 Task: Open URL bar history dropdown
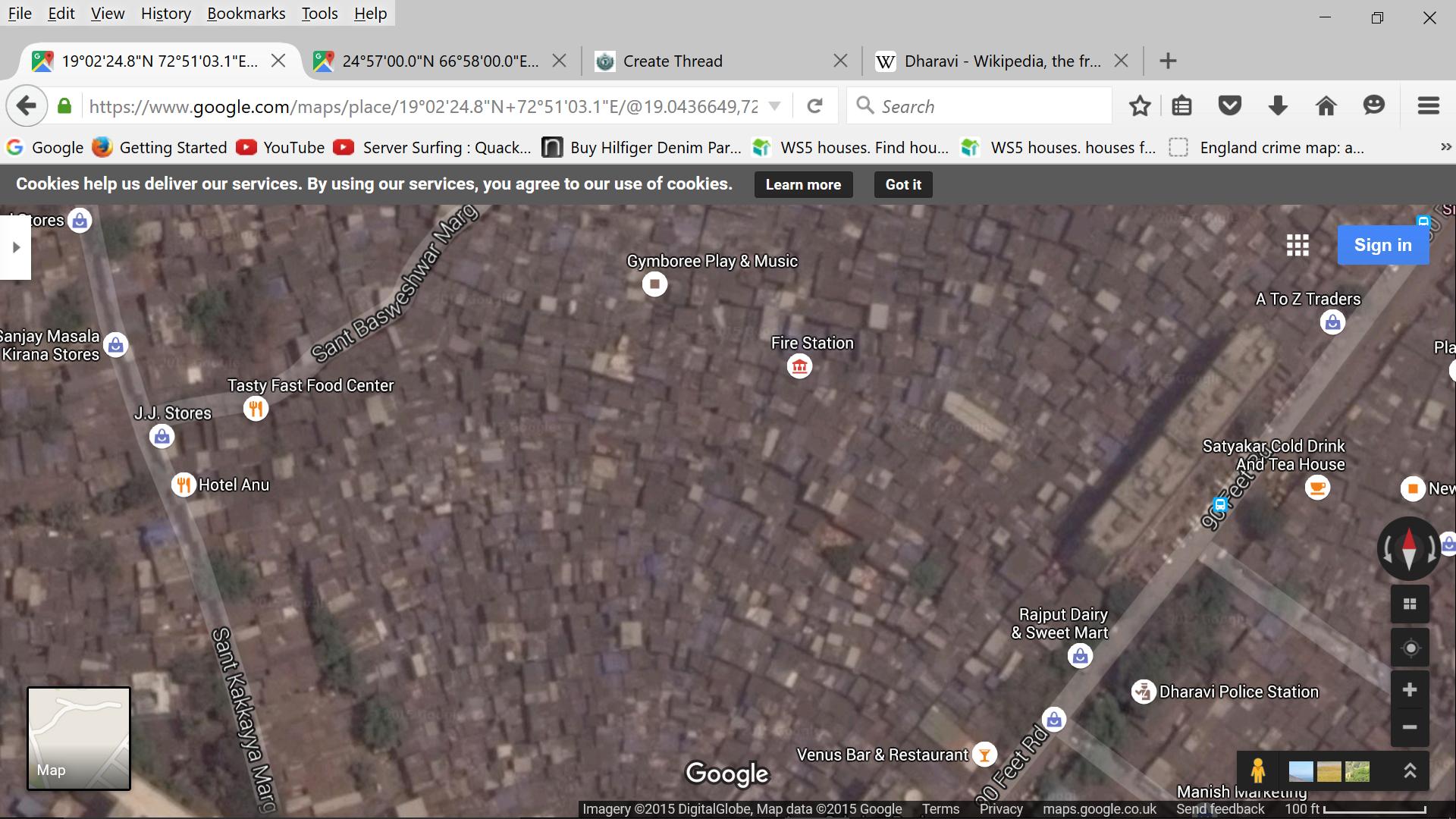click(x=774, y=106)
